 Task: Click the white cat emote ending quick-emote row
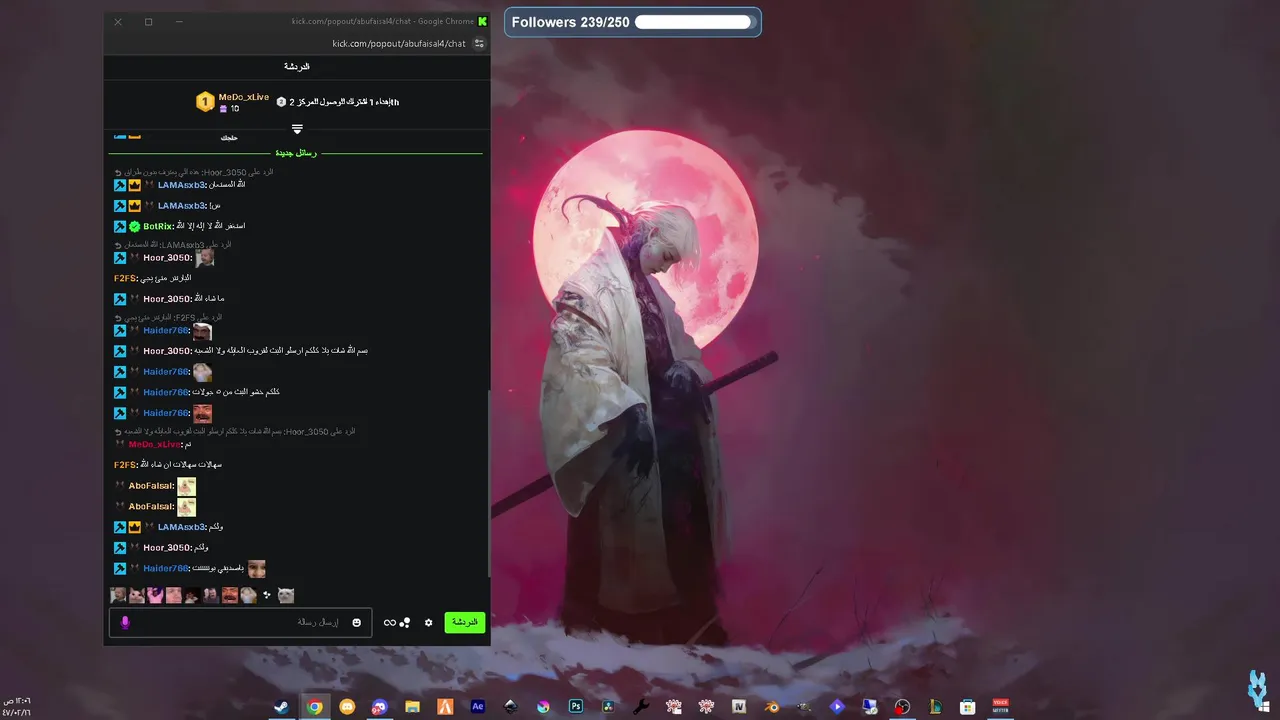[x=286, y=595]
